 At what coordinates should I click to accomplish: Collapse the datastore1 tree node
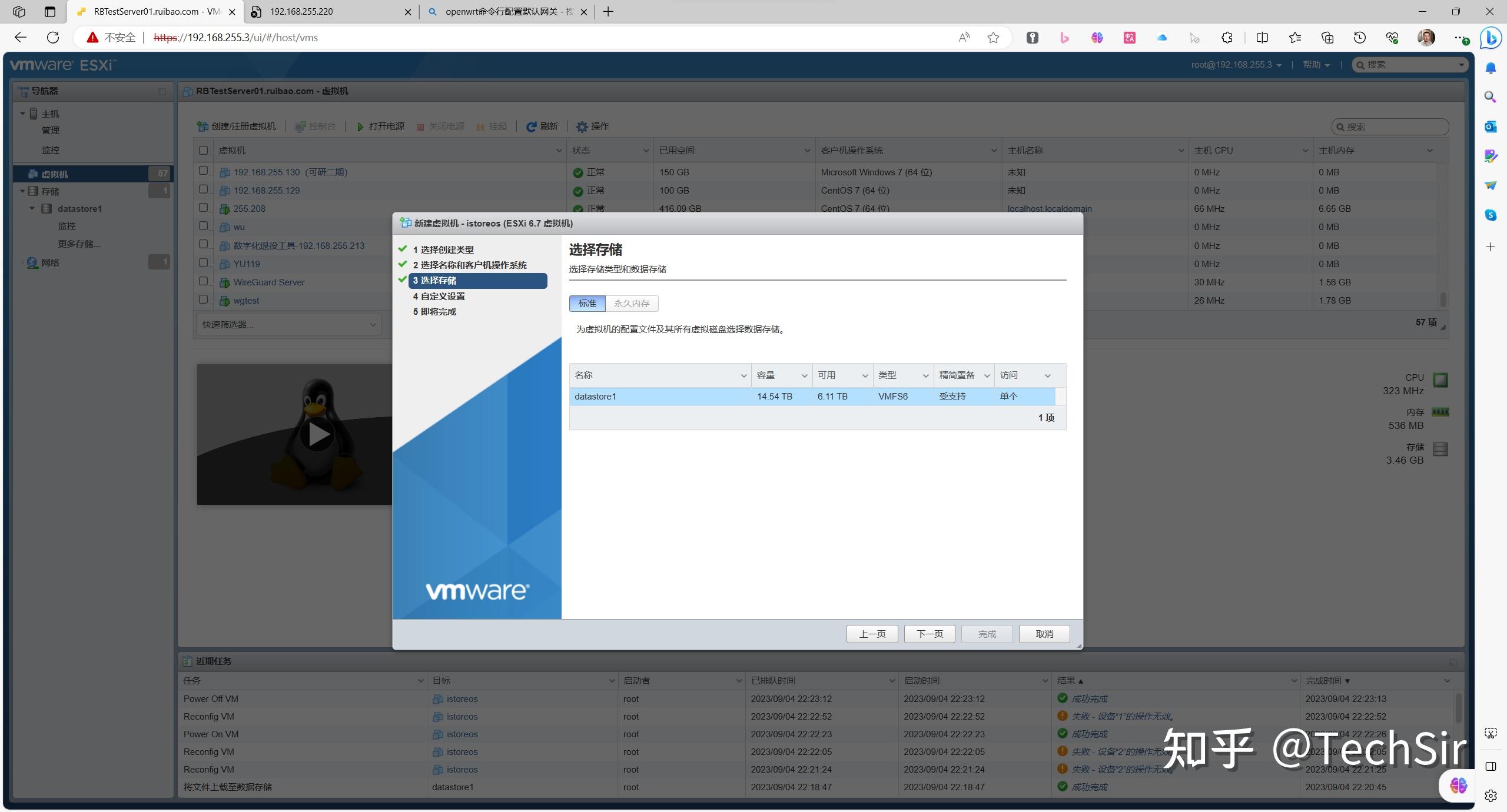coord(32,209)
